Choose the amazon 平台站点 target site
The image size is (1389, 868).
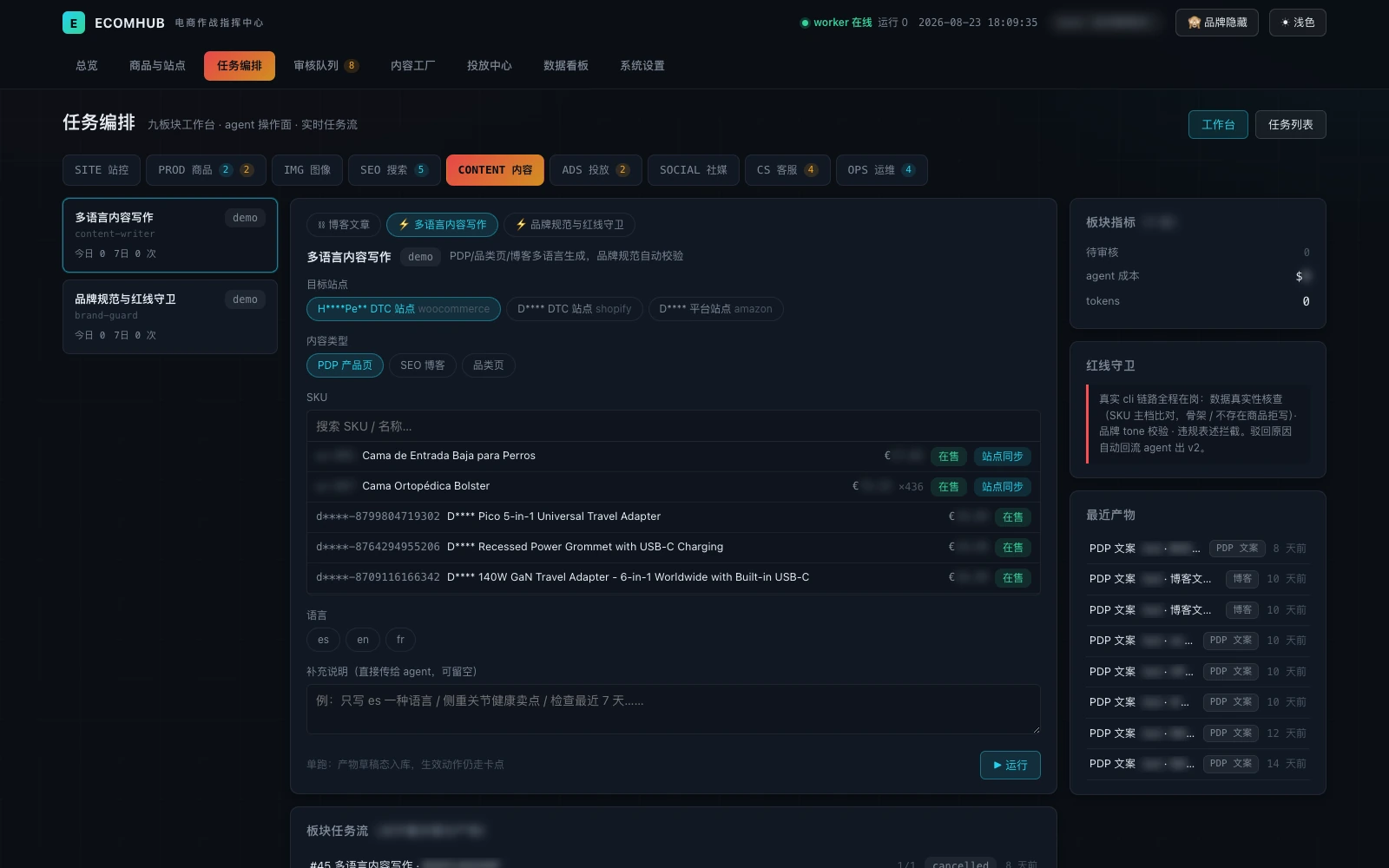click(x=715, y=309)
